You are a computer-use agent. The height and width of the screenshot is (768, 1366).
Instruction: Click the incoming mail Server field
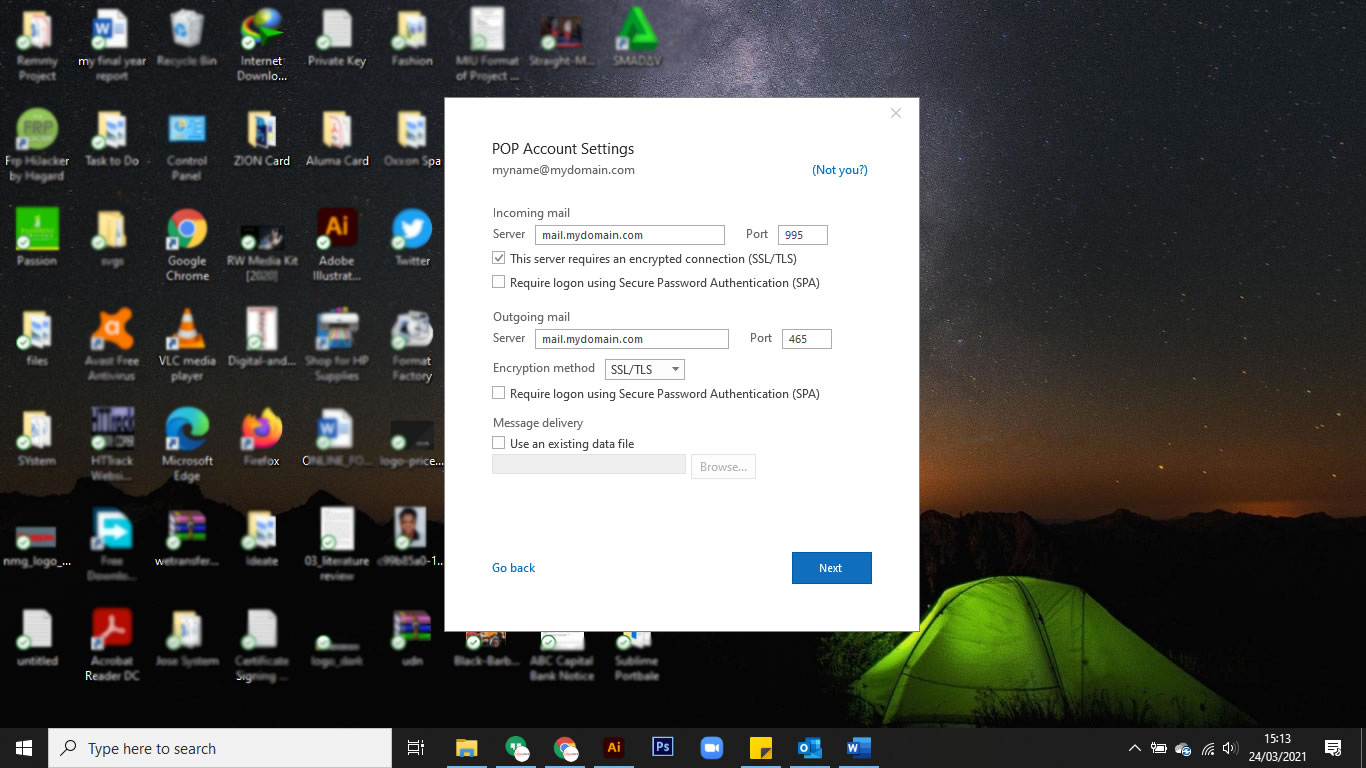pos(630,235)
